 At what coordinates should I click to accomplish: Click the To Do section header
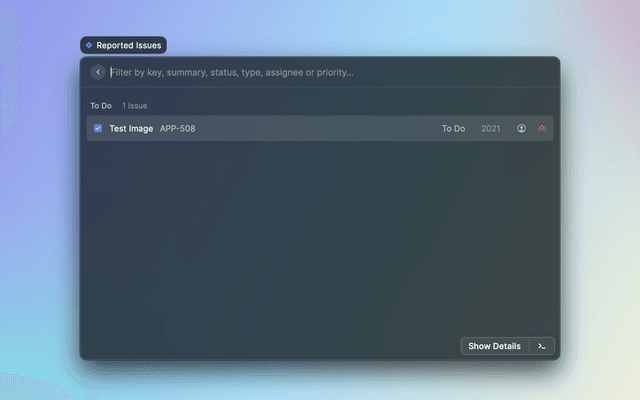(x=101, y=105)
